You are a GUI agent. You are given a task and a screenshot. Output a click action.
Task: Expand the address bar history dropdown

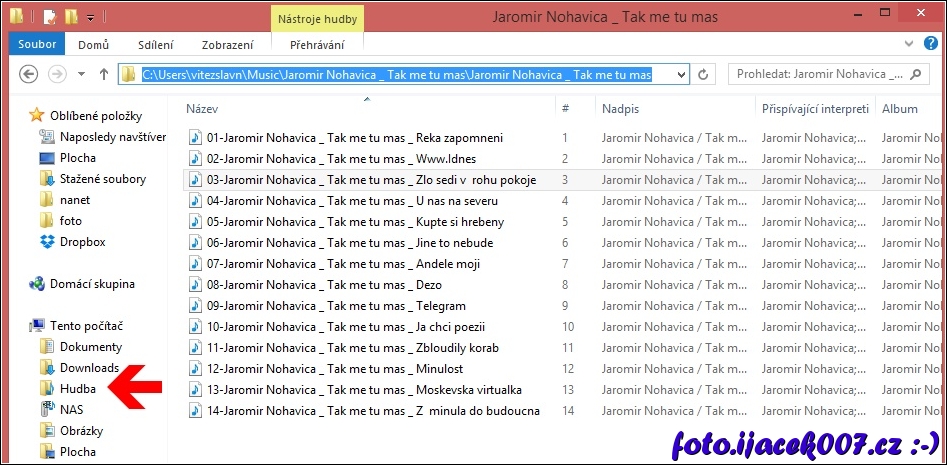tap(682, 75)
